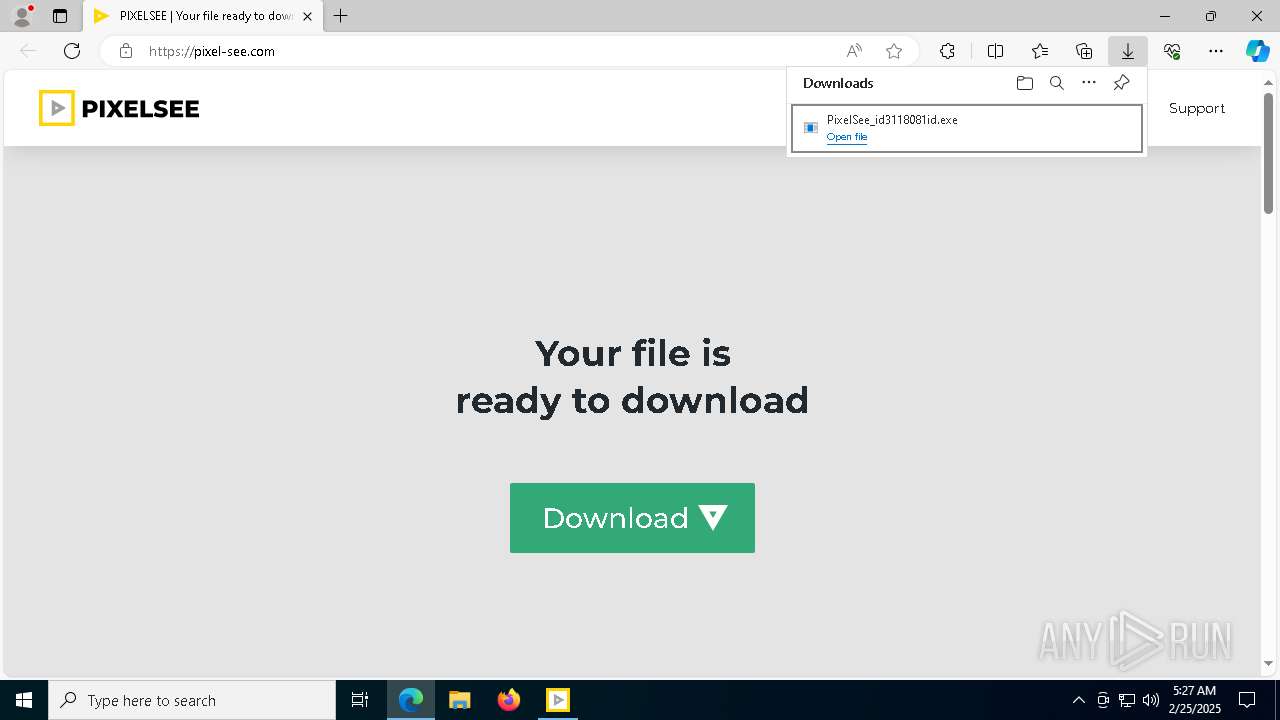Image resolution: width=1280 pixels, height=720 pixels.
Task: Open tab actions menu icon
Action: 60,16
